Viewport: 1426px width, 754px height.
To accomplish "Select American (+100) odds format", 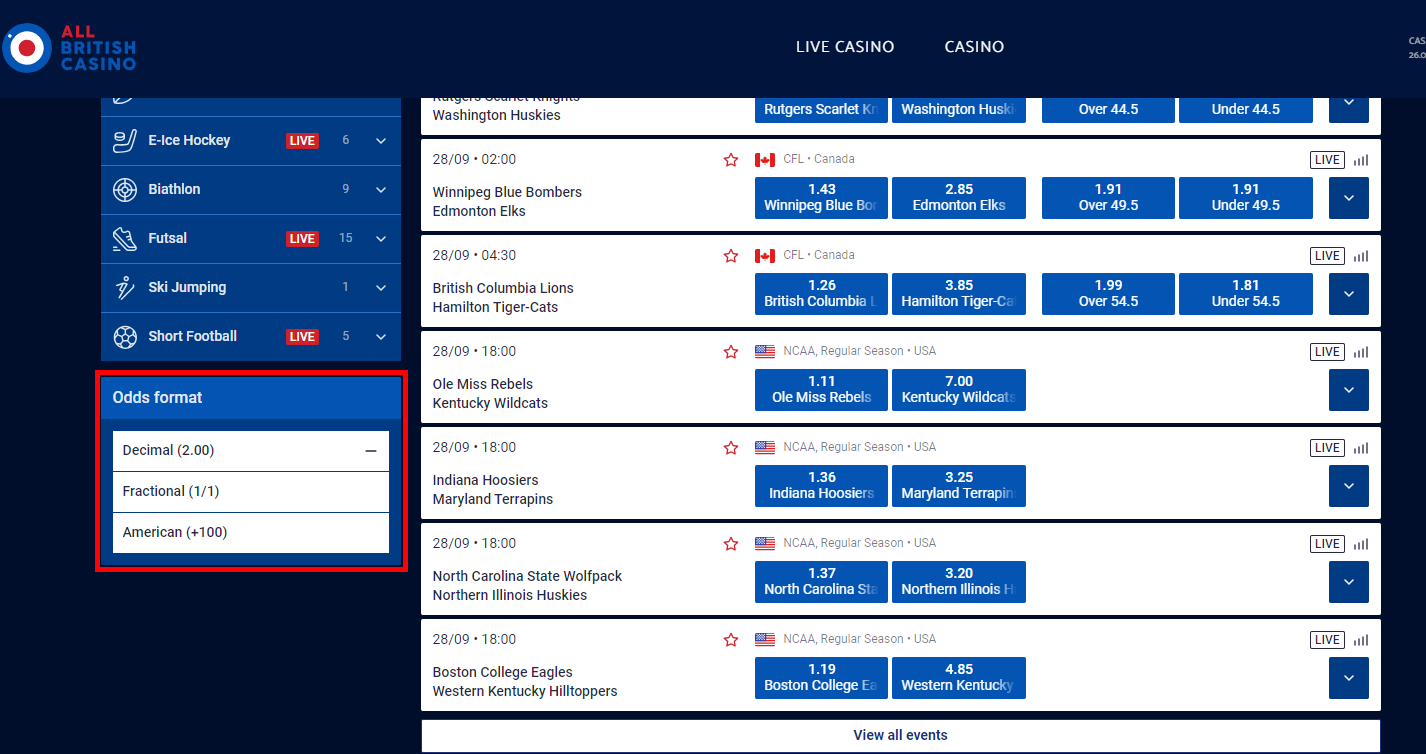I will [x=250, y=533].
